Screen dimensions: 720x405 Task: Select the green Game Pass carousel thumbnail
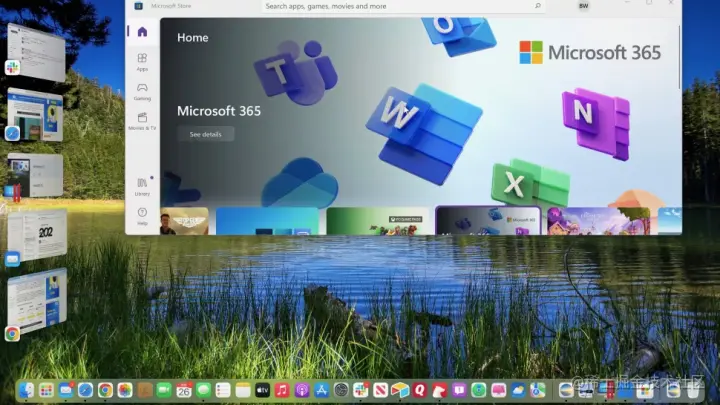pos(377,221)
